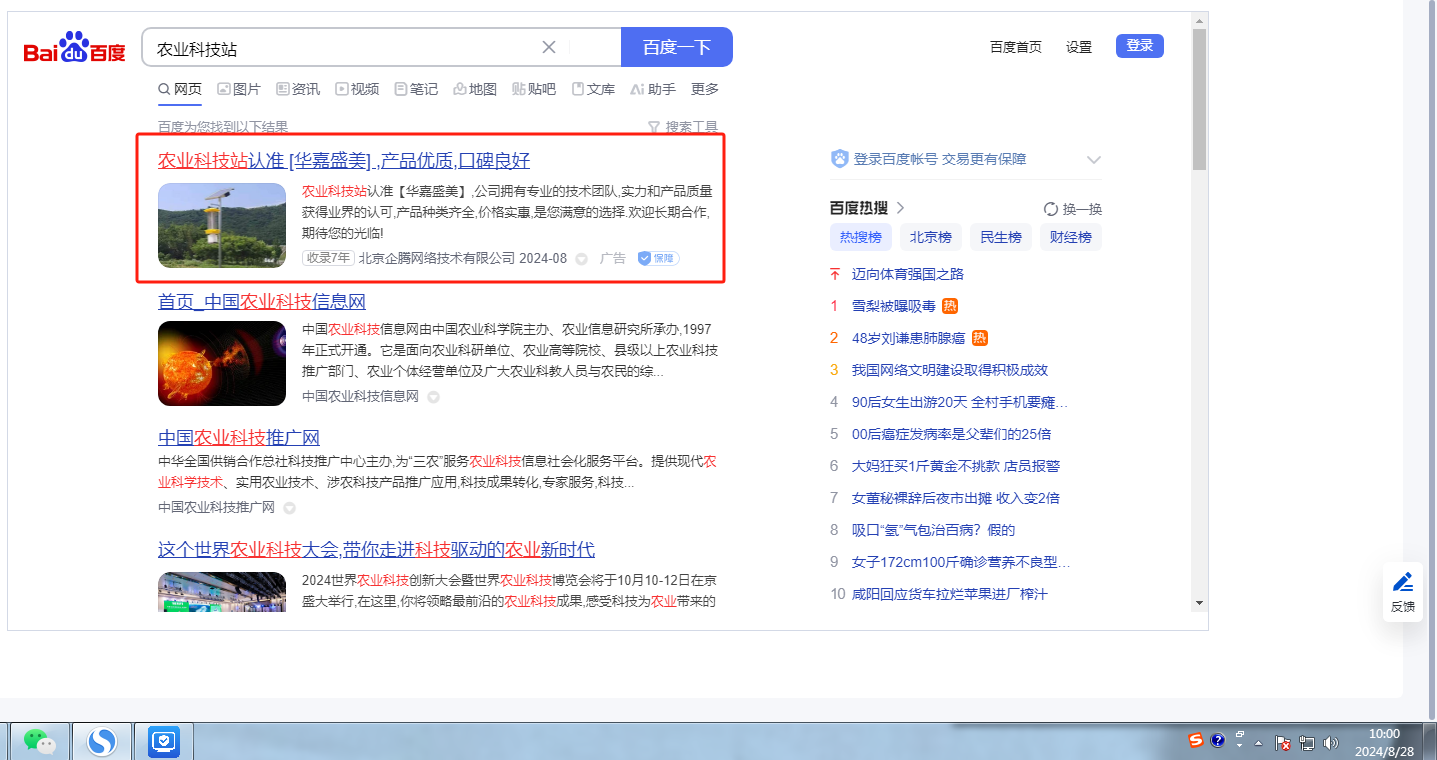The width and height of the screenshot is (1437, 760).
Task: Open the 更多 search categories menu
Action: pyautogui.click(x=705, y=89)
